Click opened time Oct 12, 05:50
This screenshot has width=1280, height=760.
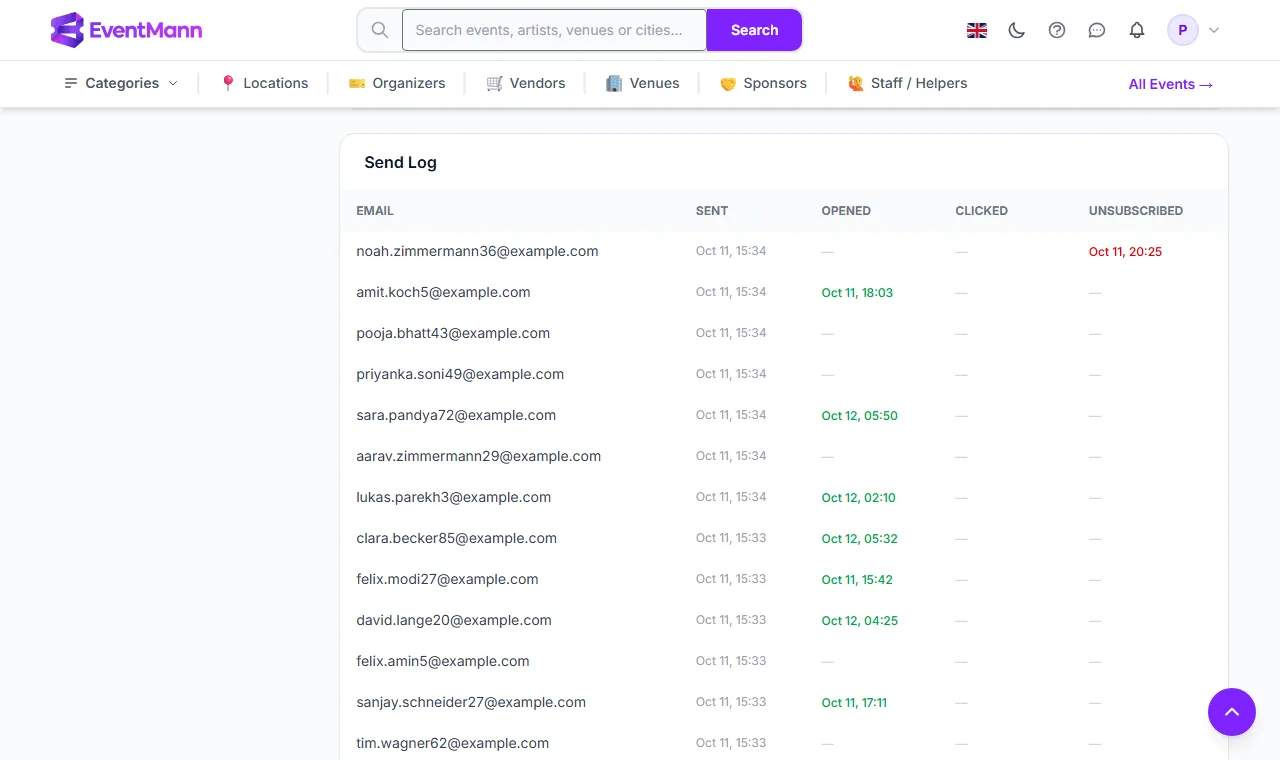[860, 416]
